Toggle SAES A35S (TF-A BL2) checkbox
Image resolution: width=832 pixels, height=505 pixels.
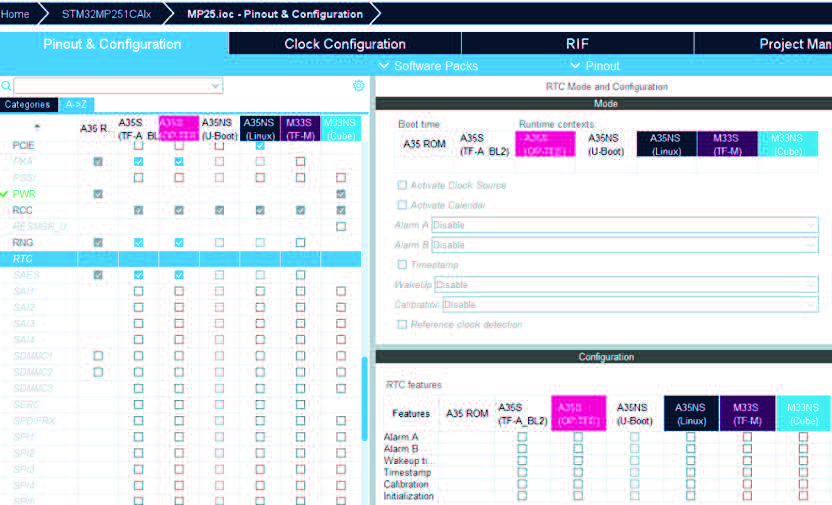(x=138, y=275)
